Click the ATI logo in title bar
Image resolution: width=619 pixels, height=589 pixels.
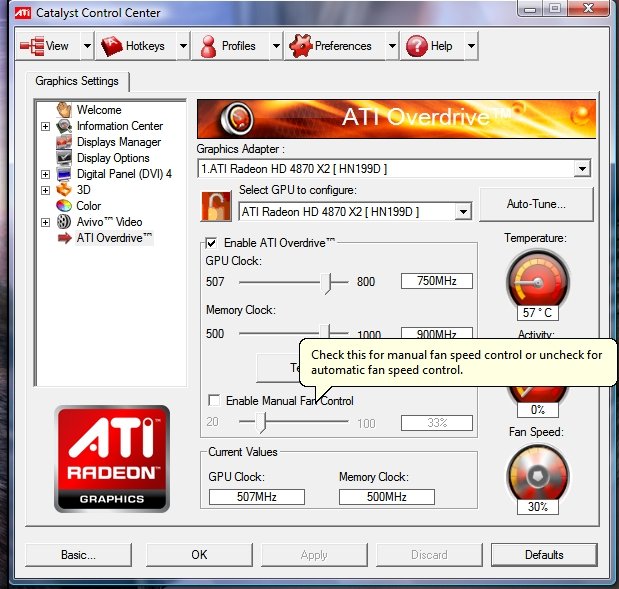[x=23, y=13]
